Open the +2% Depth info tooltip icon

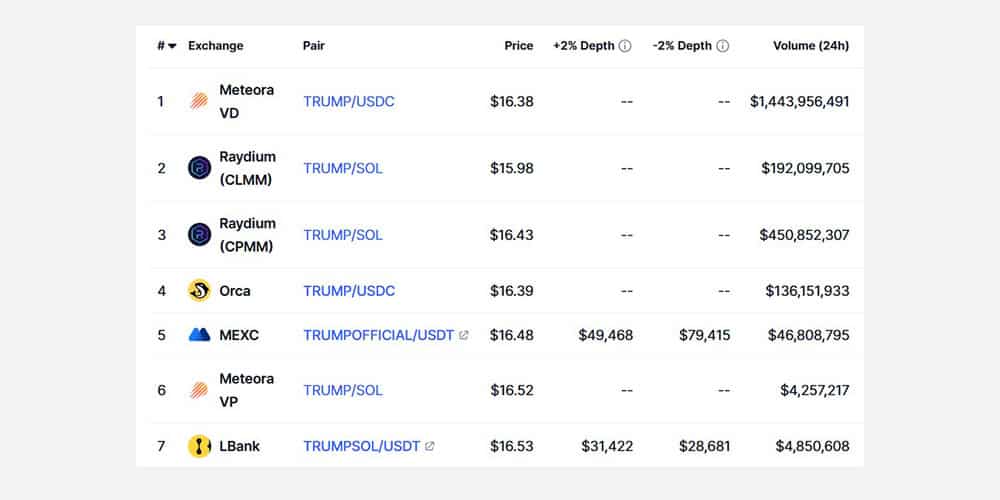click(x=625, y=46)
